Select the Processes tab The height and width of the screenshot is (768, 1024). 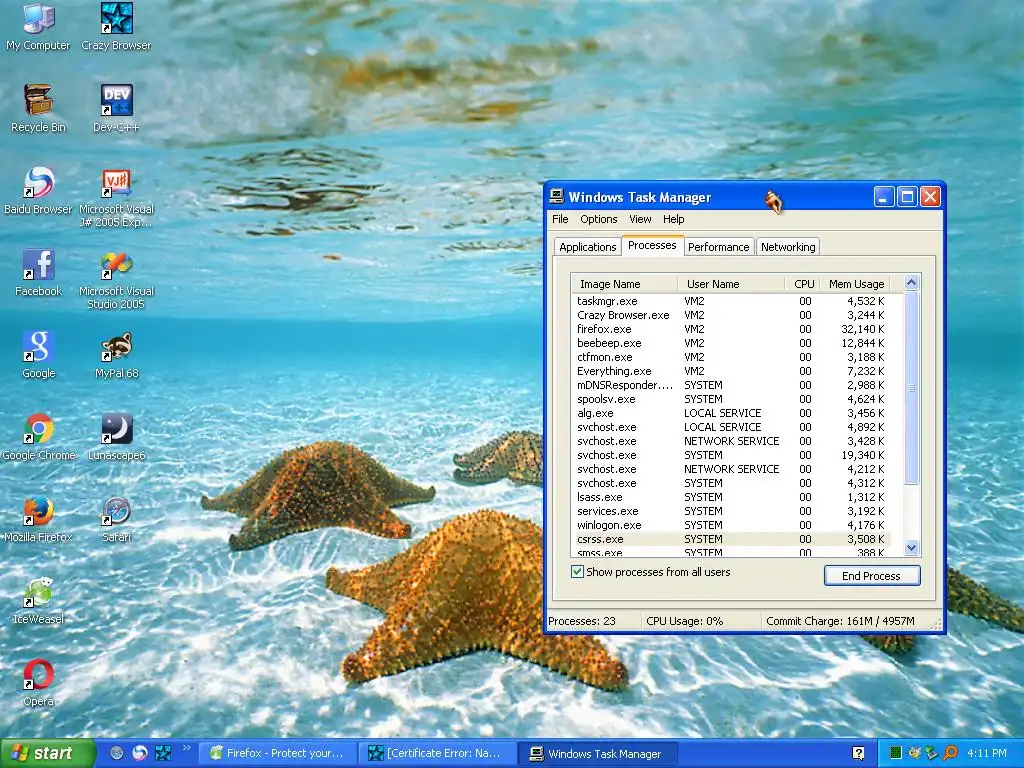click(x=652, y=246)
